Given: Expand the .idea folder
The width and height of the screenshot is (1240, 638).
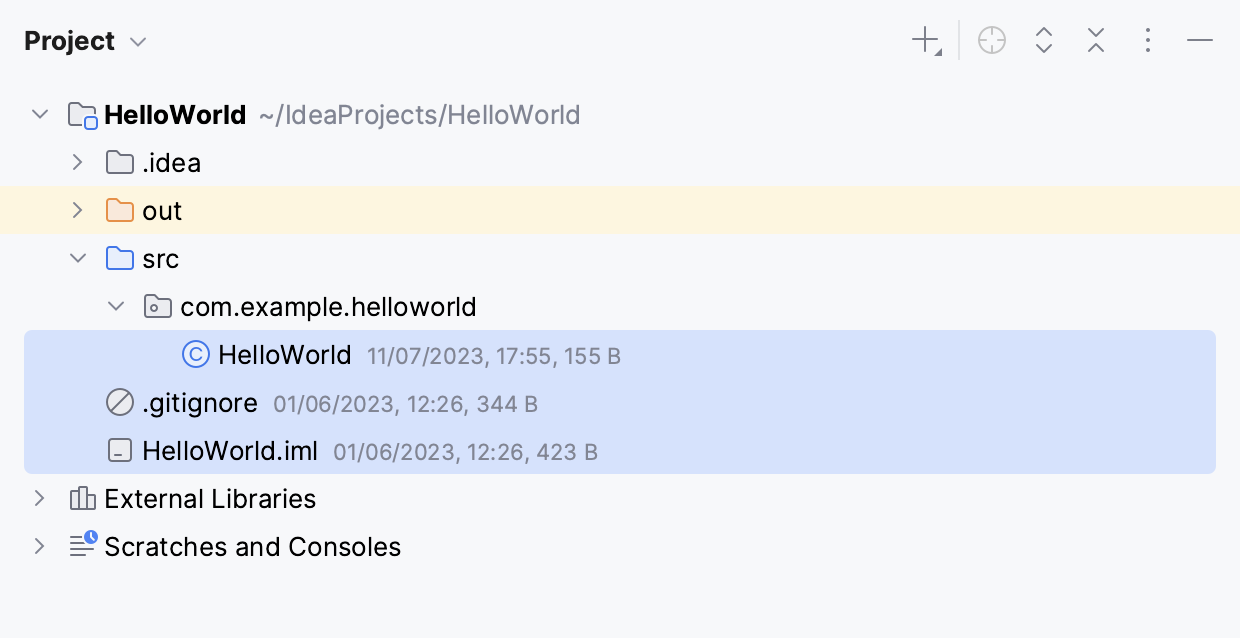Looking at the screenshot, I should pyautogui.click(x=78, y=162).
